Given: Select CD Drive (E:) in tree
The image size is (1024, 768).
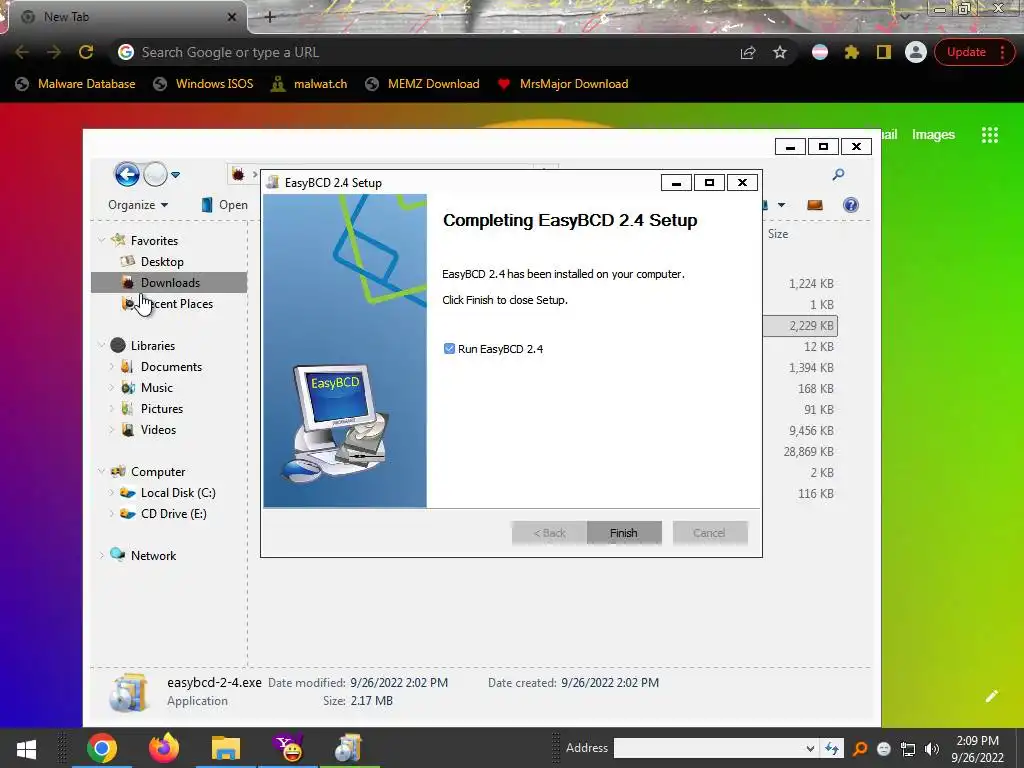Looking at the screenshot, I should [173, 514].
